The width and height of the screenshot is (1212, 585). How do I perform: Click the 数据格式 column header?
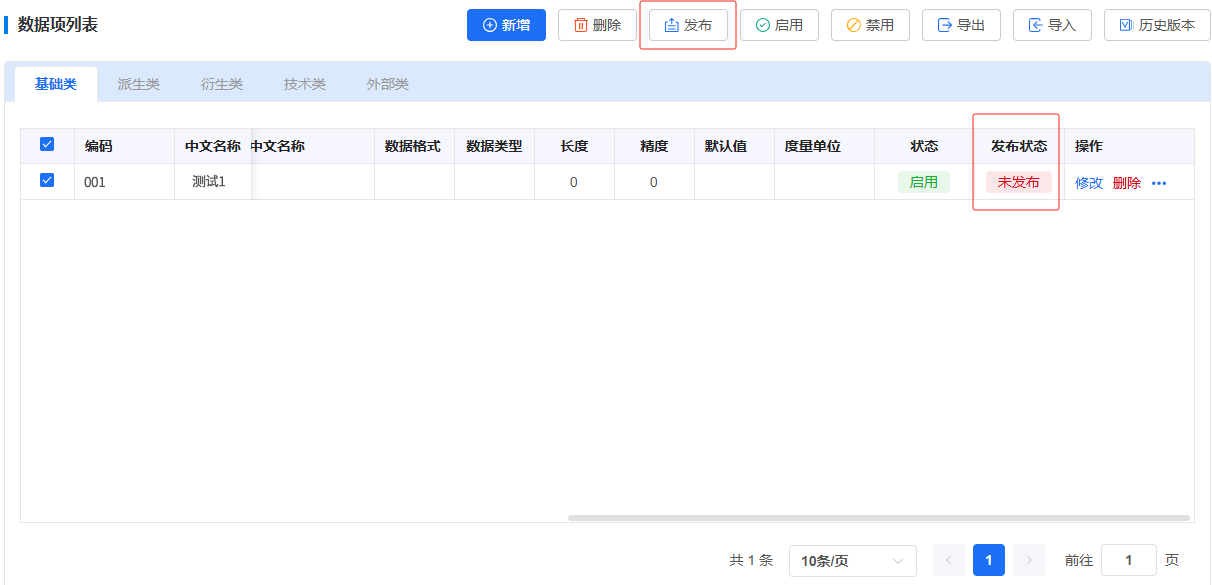coord(413,146)
